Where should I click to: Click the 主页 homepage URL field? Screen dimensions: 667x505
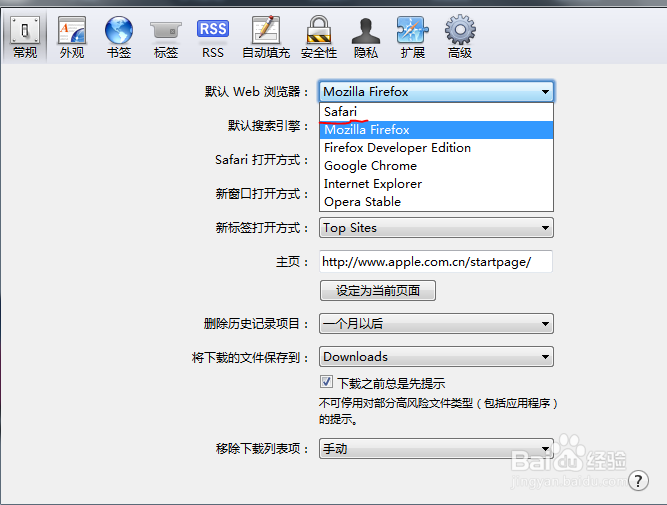click(x=436, y=262)
